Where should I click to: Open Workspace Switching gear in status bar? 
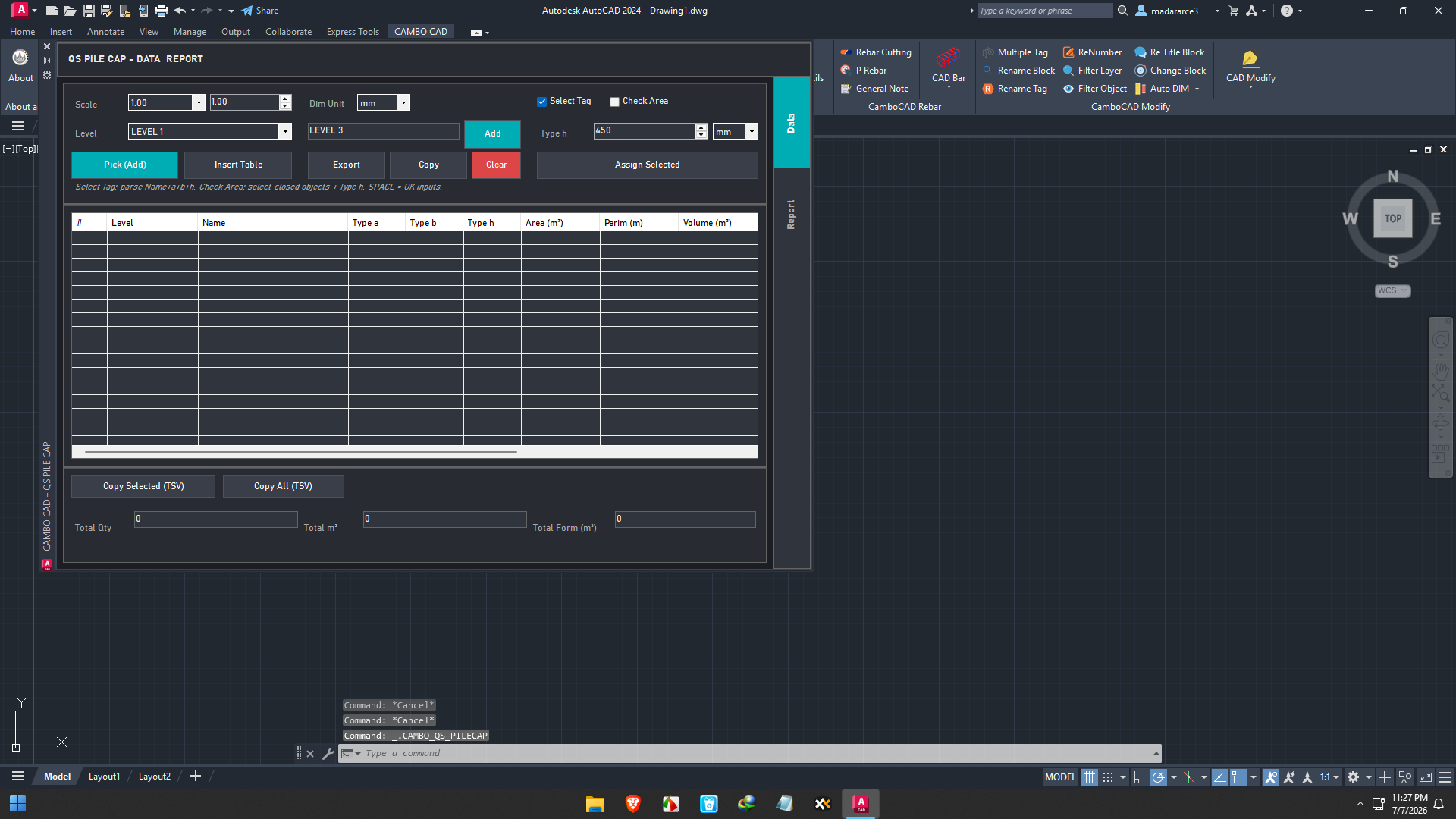[x=1353, y=777]
